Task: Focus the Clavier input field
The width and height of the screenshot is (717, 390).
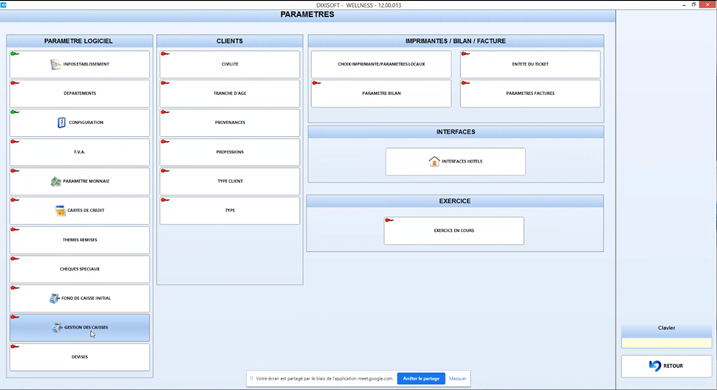Action: [666, 343]
